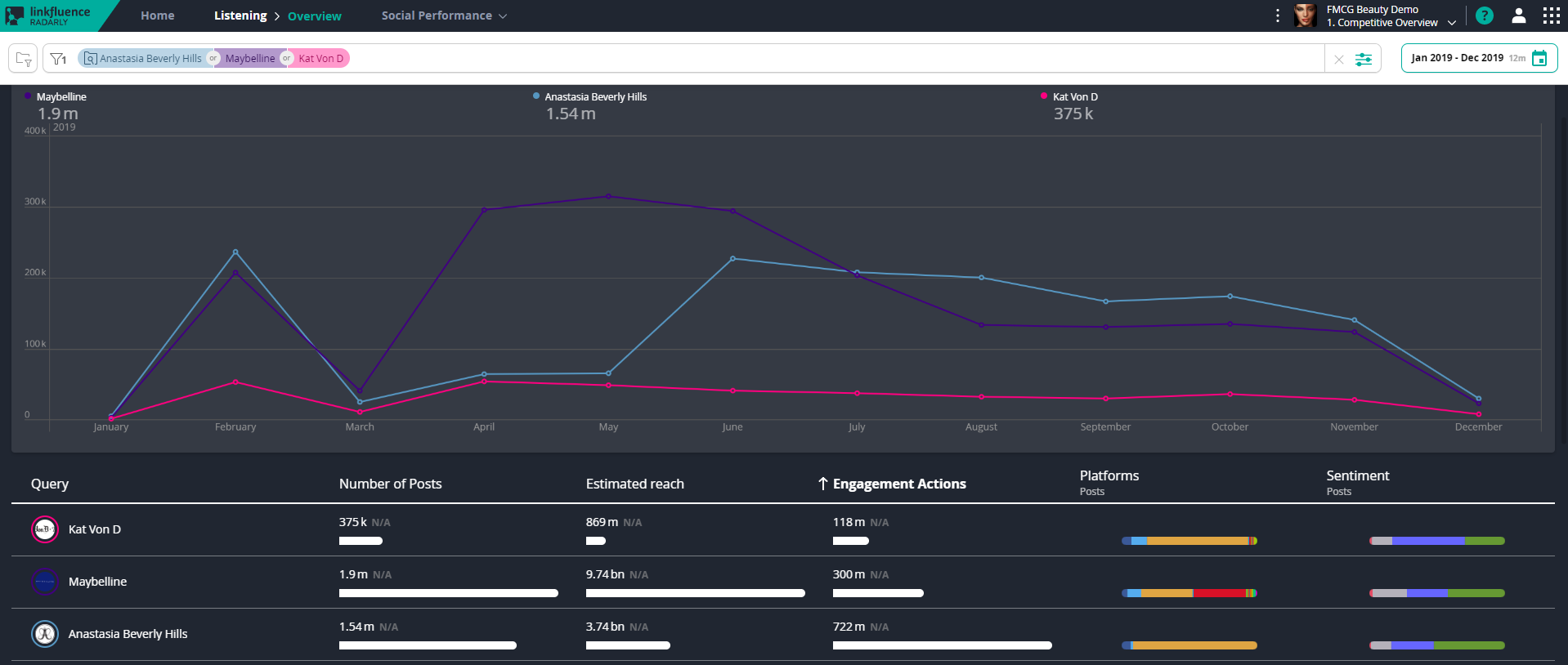The image size is (1568, 665).
Task: Click Anastasia Beverly Hills June data point
Action: 732,259
